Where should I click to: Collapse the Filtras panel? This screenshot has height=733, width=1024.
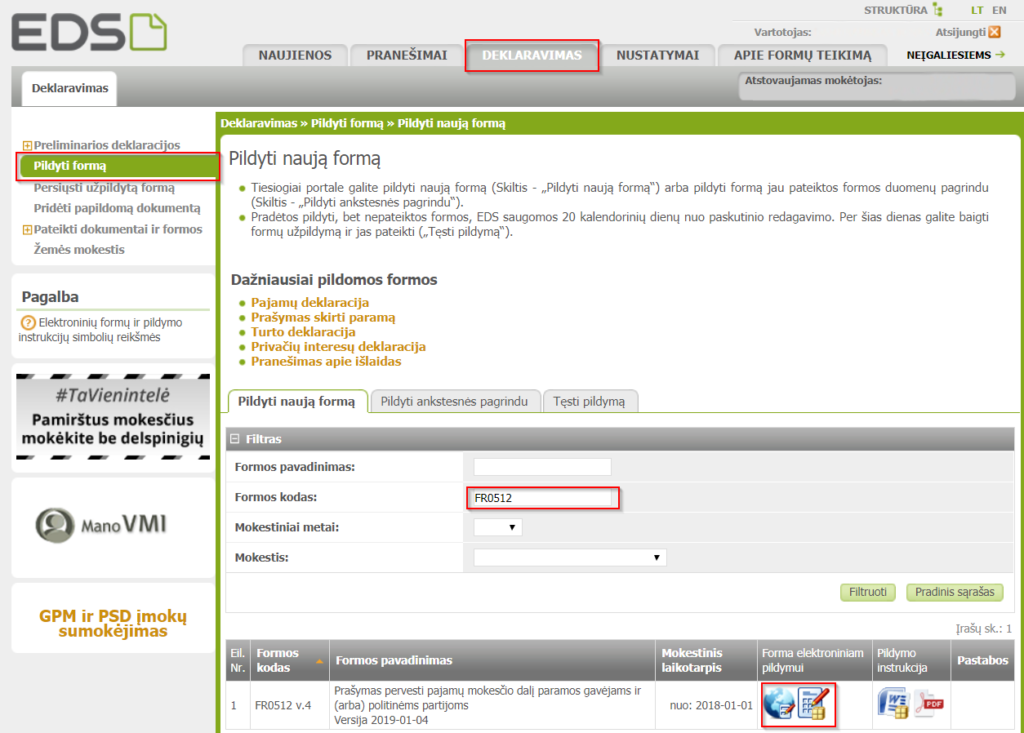click(235, 439)
